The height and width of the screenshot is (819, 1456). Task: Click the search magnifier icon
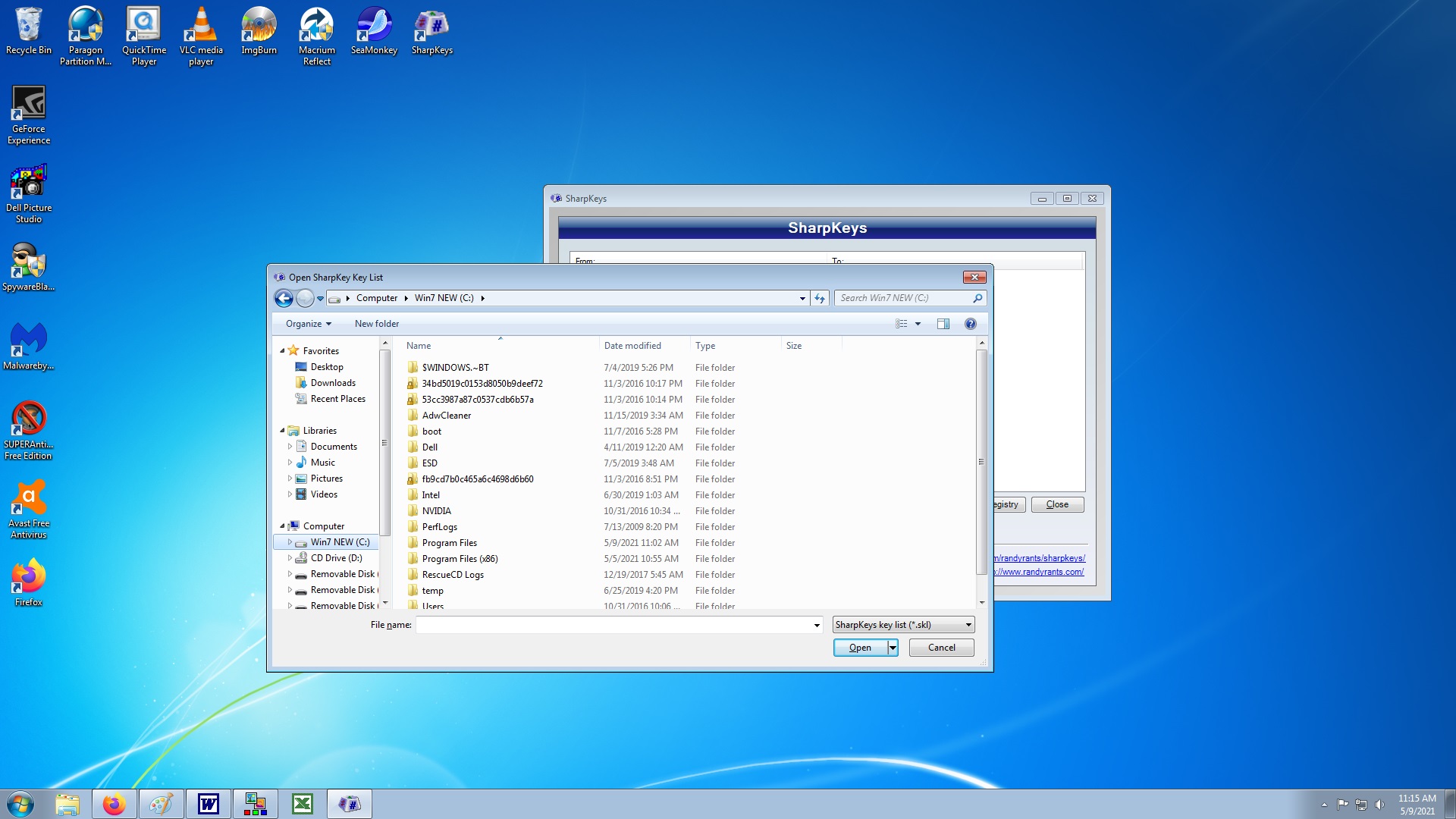(x=977, y=299)
